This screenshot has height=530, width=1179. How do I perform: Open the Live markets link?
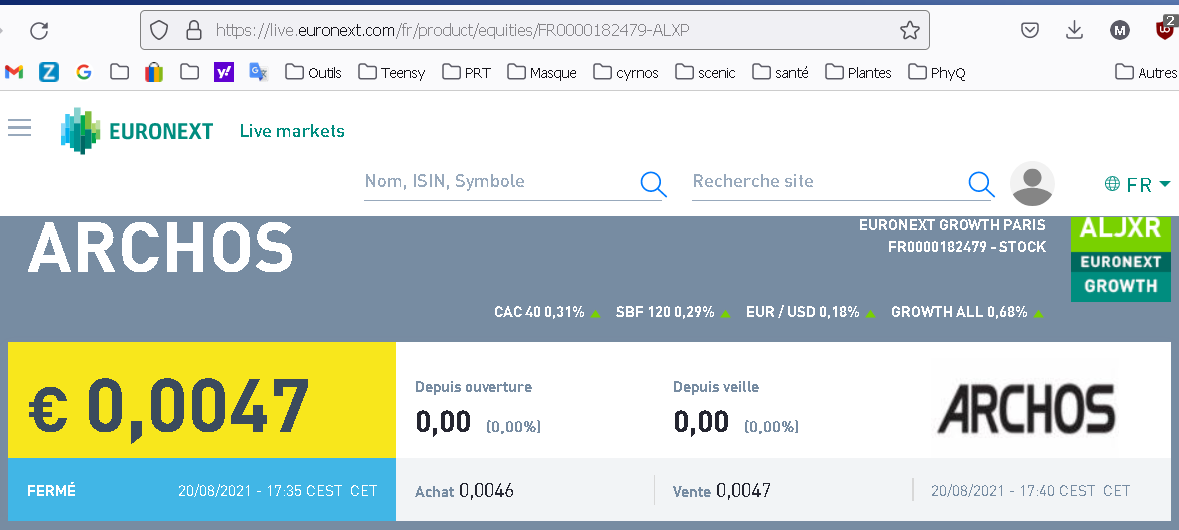point(292,131)
